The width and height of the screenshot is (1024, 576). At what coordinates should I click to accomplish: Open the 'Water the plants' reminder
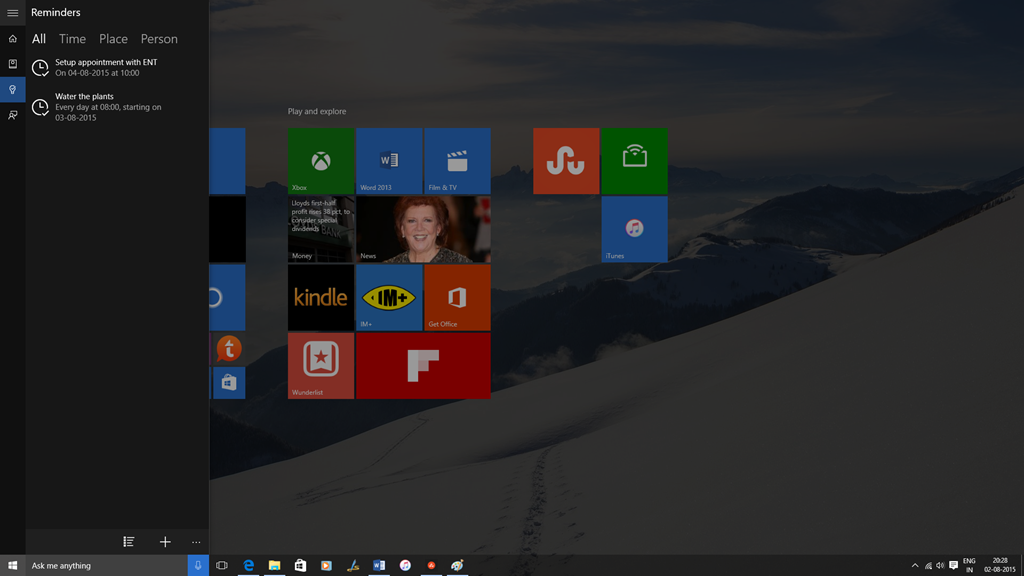coord(117,106)
